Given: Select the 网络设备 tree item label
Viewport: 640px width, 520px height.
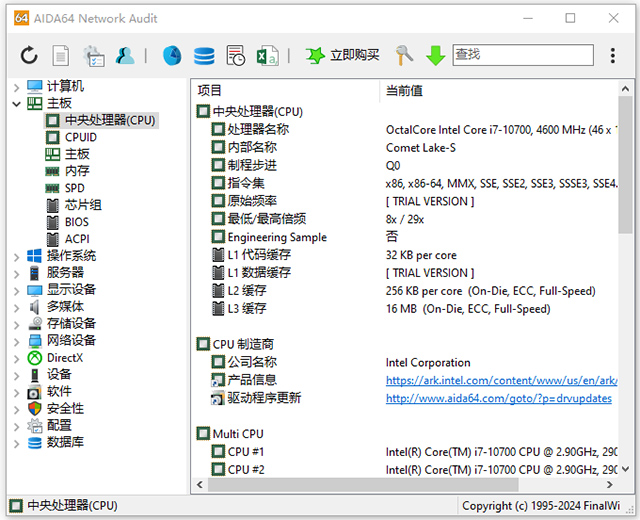Looking at the screenshot, I should pos(71,340).
